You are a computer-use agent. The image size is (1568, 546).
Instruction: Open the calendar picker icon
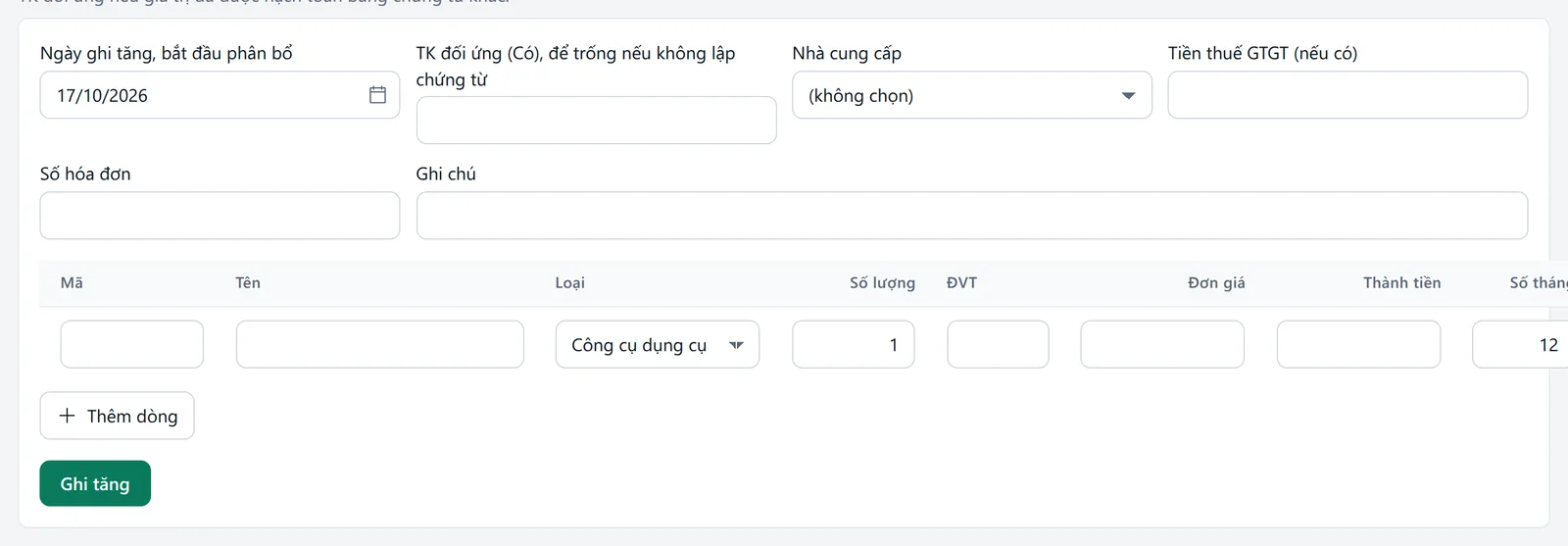coord(377,95)
